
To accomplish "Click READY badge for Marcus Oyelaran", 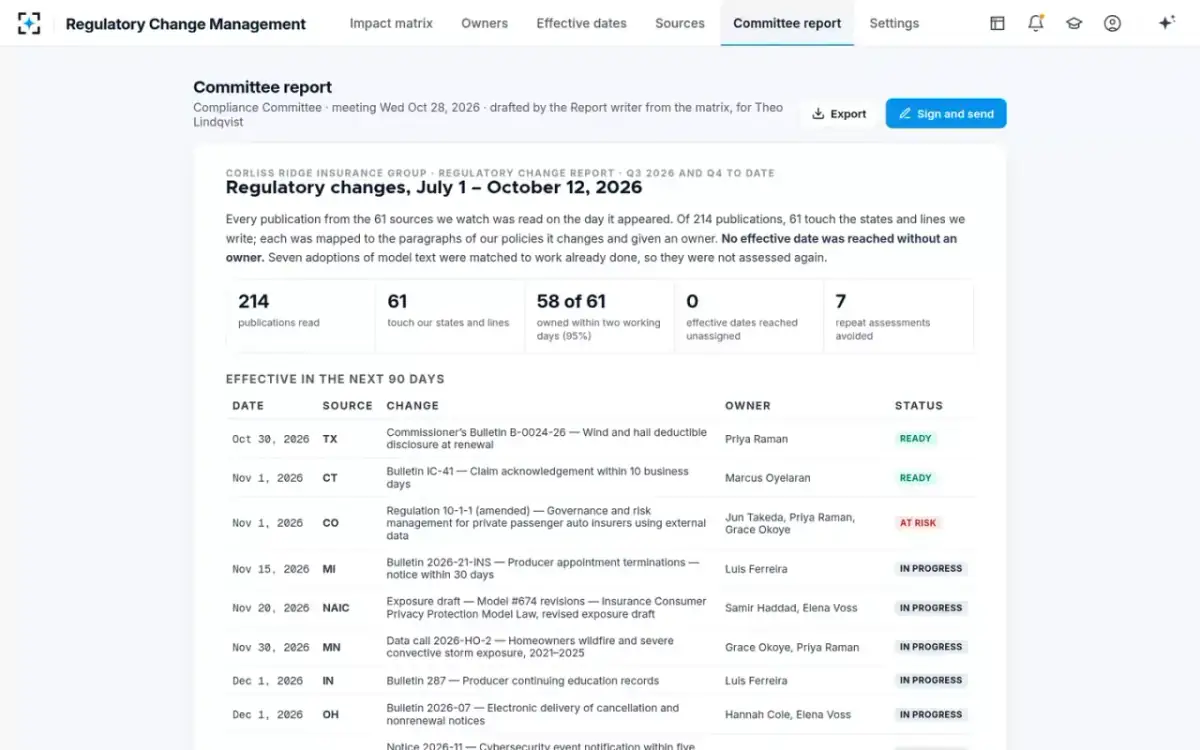I will pos(915,478).
